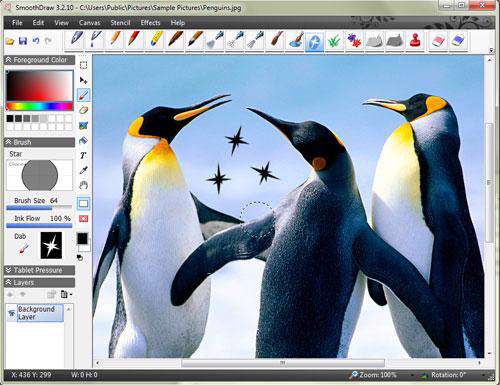Adjust the Ink Flow slider
Screen dimensions: 500x385
[39, 226]
